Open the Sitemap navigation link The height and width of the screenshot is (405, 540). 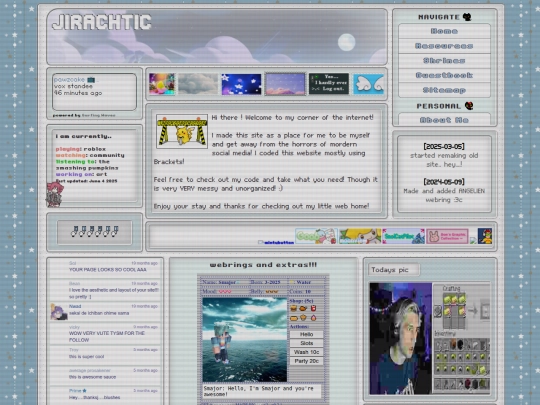pyautogui.click(x=444, y=90)
